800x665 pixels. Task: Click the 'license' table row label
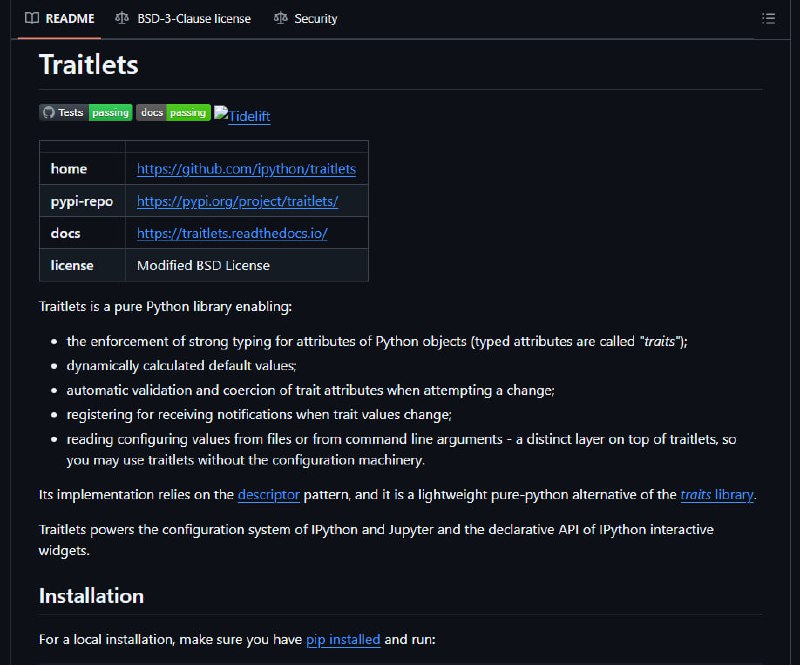72,265
